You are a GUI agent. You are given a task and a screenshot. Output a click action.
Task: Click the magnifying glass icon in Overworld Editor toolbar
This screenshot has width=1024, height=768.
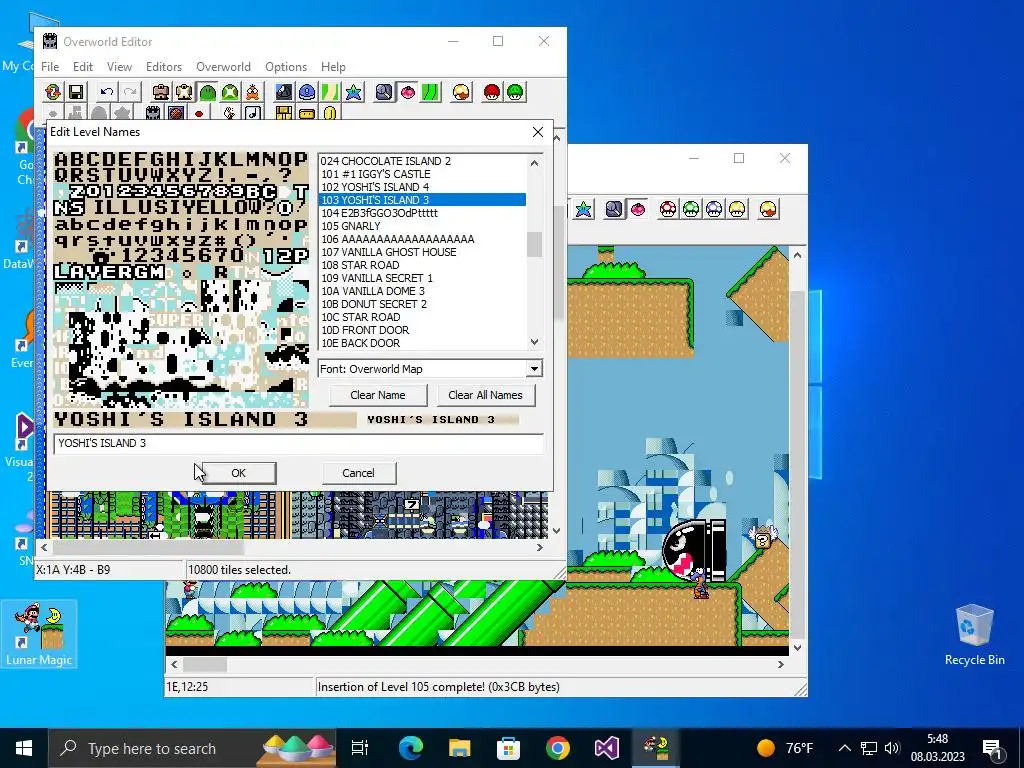[384, 92]
